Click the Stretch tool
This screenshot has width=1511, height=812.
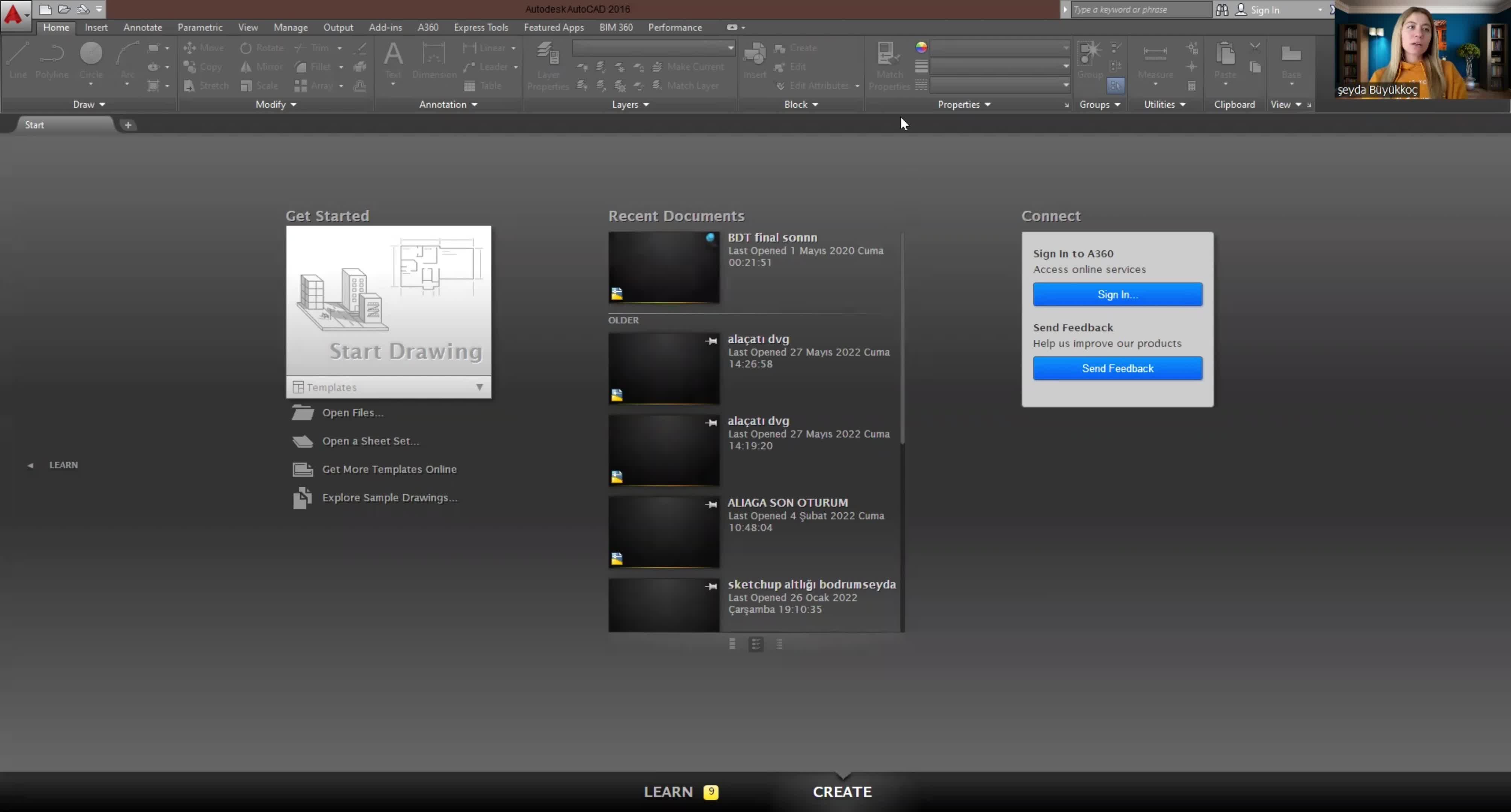pyautogui.click(x=206, y=86)
